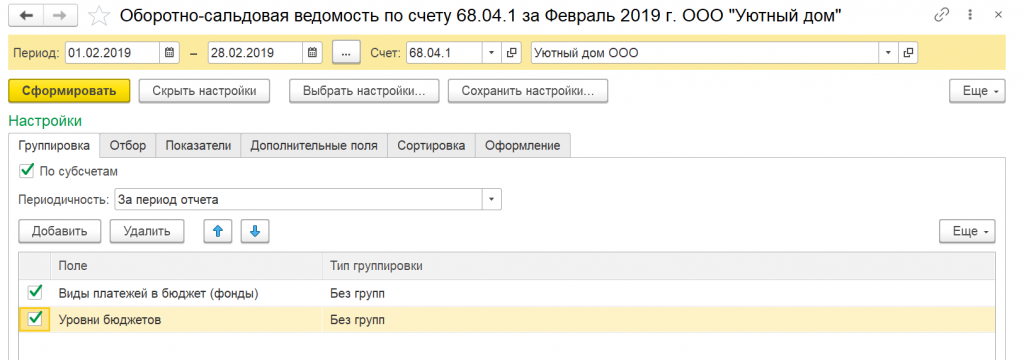Click the period start date field
The image size is (1024, 360).
pyautogui.click(x=112, y=53)
